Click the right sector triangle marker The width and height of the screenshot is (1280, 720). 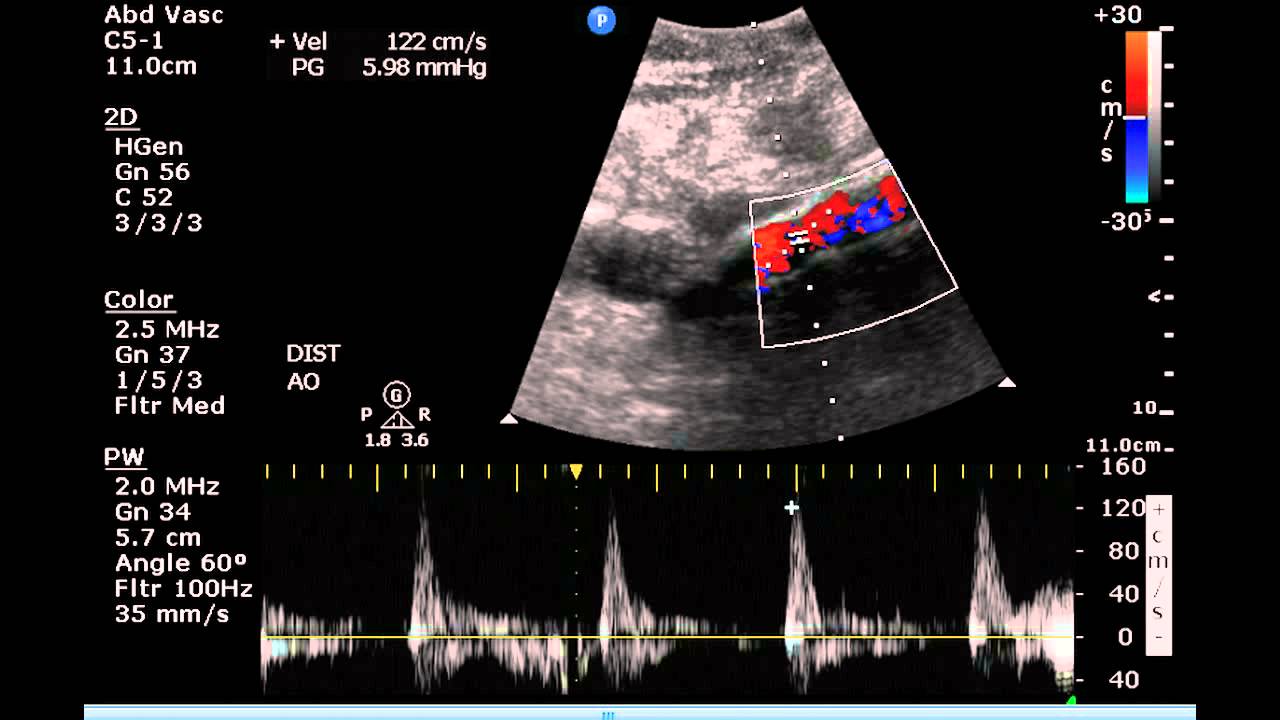(1008, 382)
